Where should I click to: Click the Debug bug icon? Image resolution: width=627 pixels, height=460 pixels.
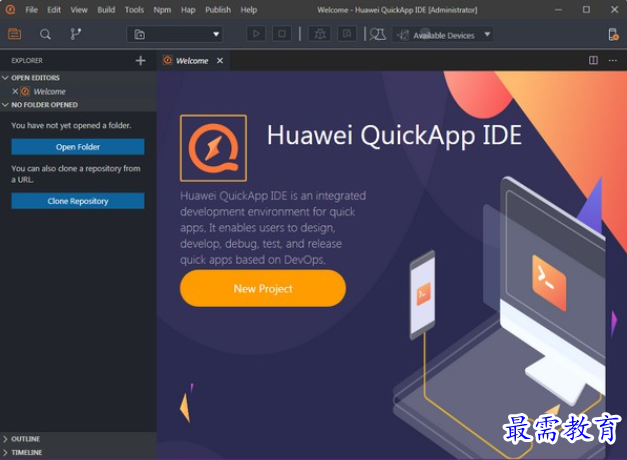[x=319, y=34]
